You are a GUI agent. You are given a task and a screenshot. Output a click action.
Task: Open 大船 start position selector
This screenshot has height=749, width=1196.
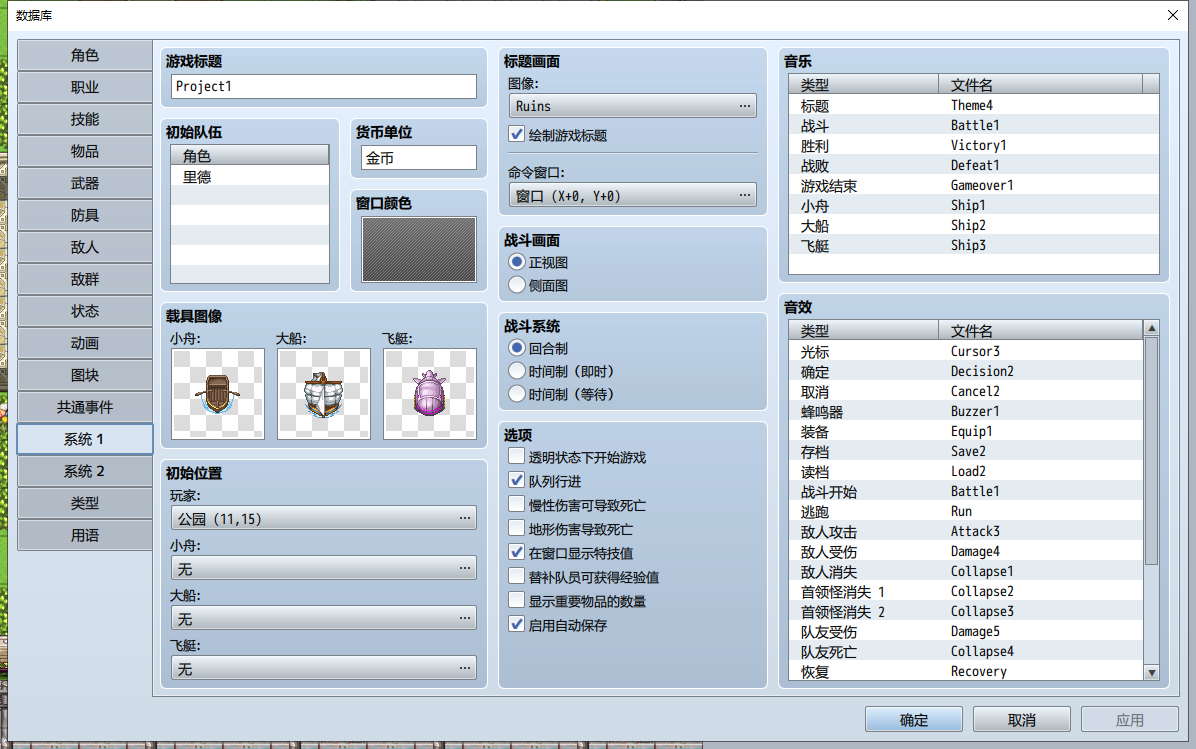pos(324,618)
